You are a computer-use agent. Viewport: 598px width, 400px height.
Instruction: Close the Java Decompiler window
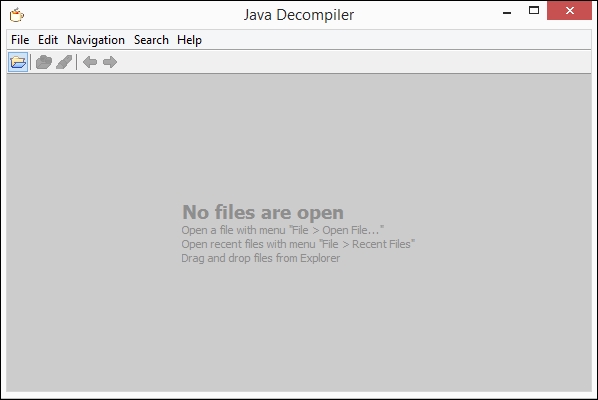[x=569, y=11]
